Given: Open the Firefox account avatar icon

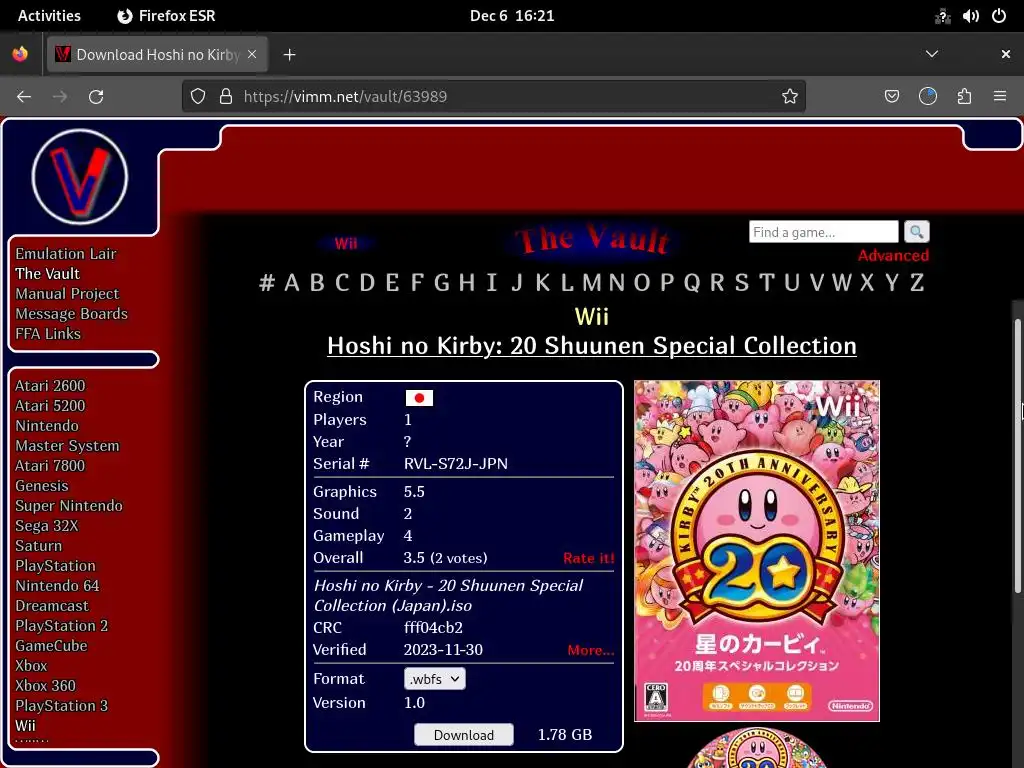Looking at the screenshot, I should [928, 97].
